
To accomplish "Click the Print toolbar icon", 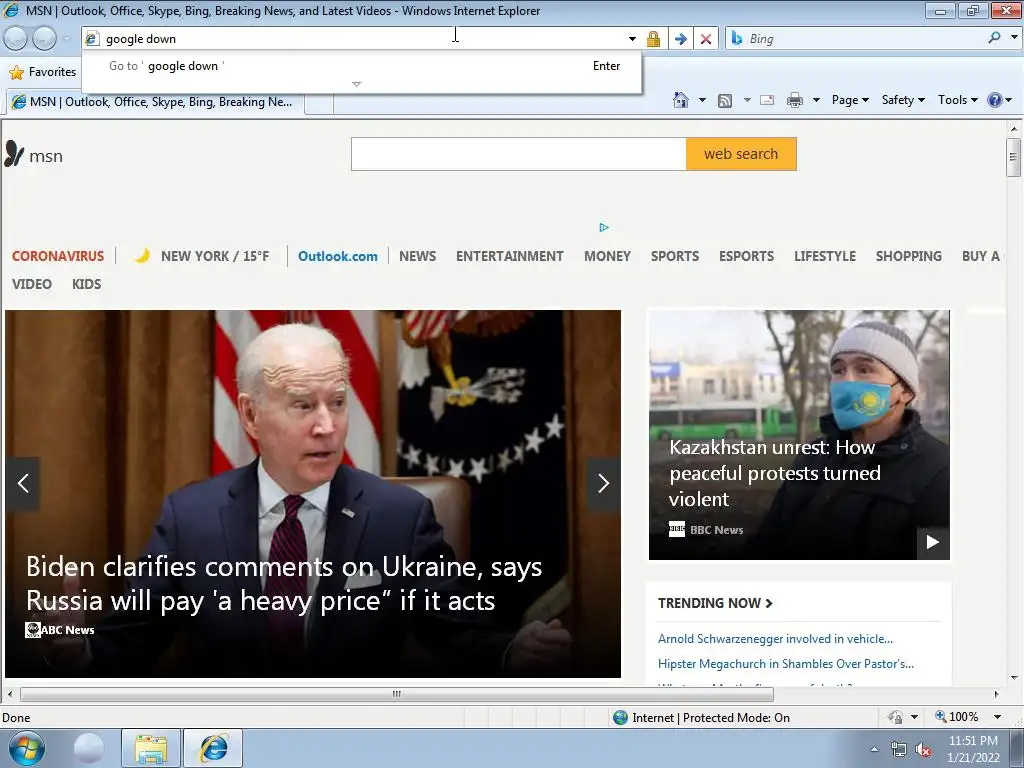I will (x=795, y=100).
